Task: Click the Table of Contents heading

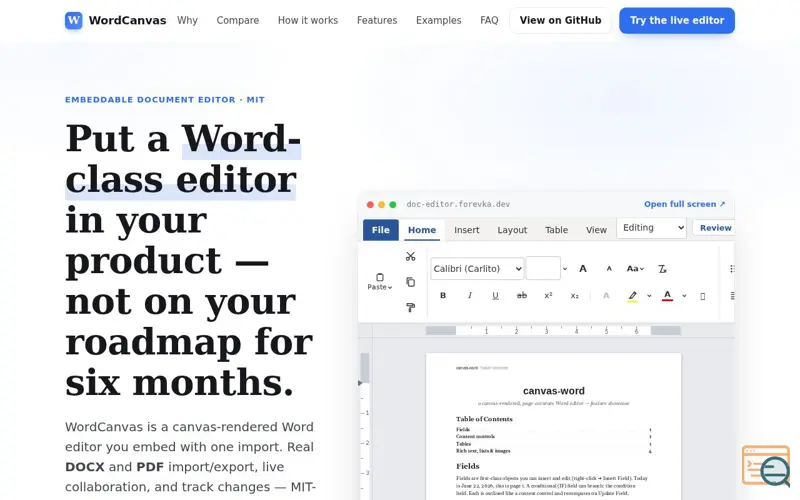Action: pos(484,419)
